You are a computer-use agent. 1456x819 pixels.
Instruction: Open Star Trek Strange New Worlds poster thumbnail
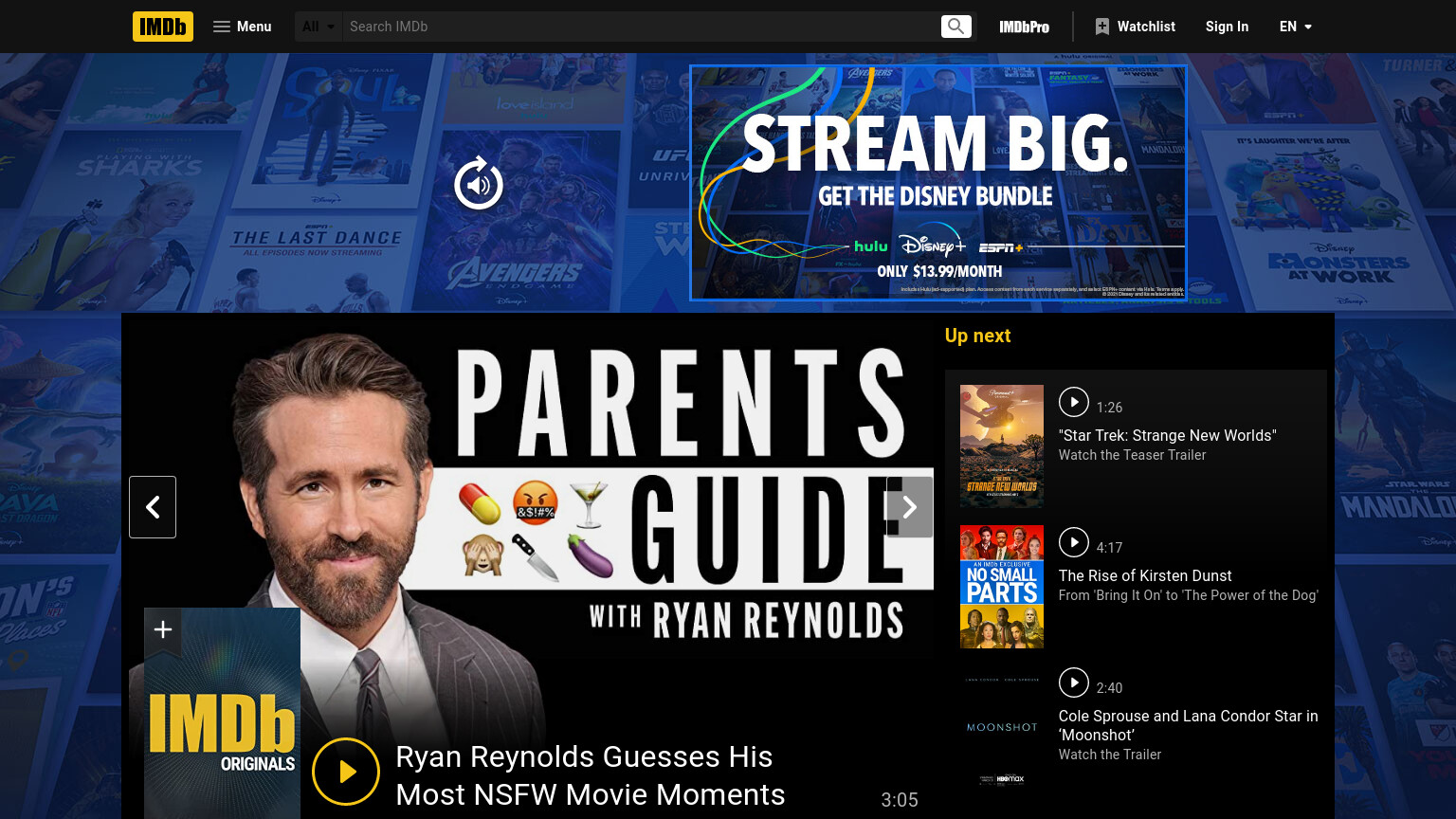[1002, 446]
